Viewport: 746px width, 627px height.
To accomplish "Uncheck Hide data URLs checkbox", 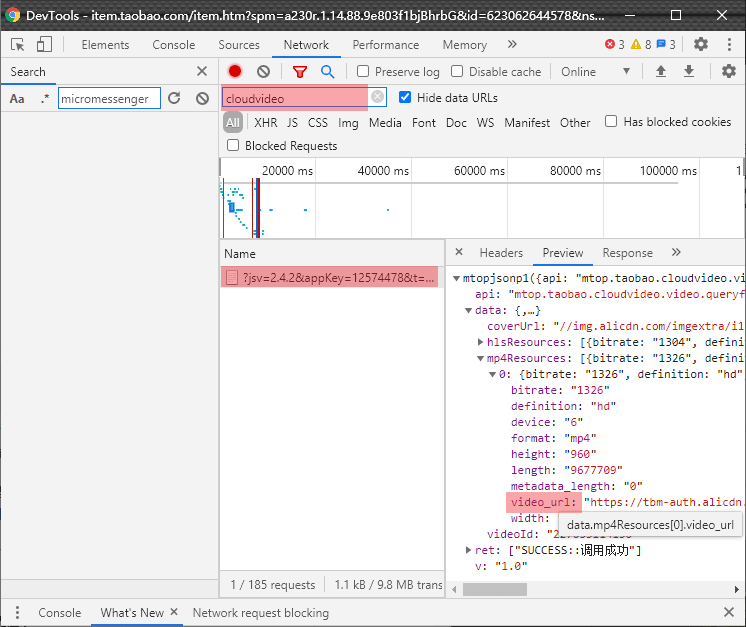I will (405, 98).
